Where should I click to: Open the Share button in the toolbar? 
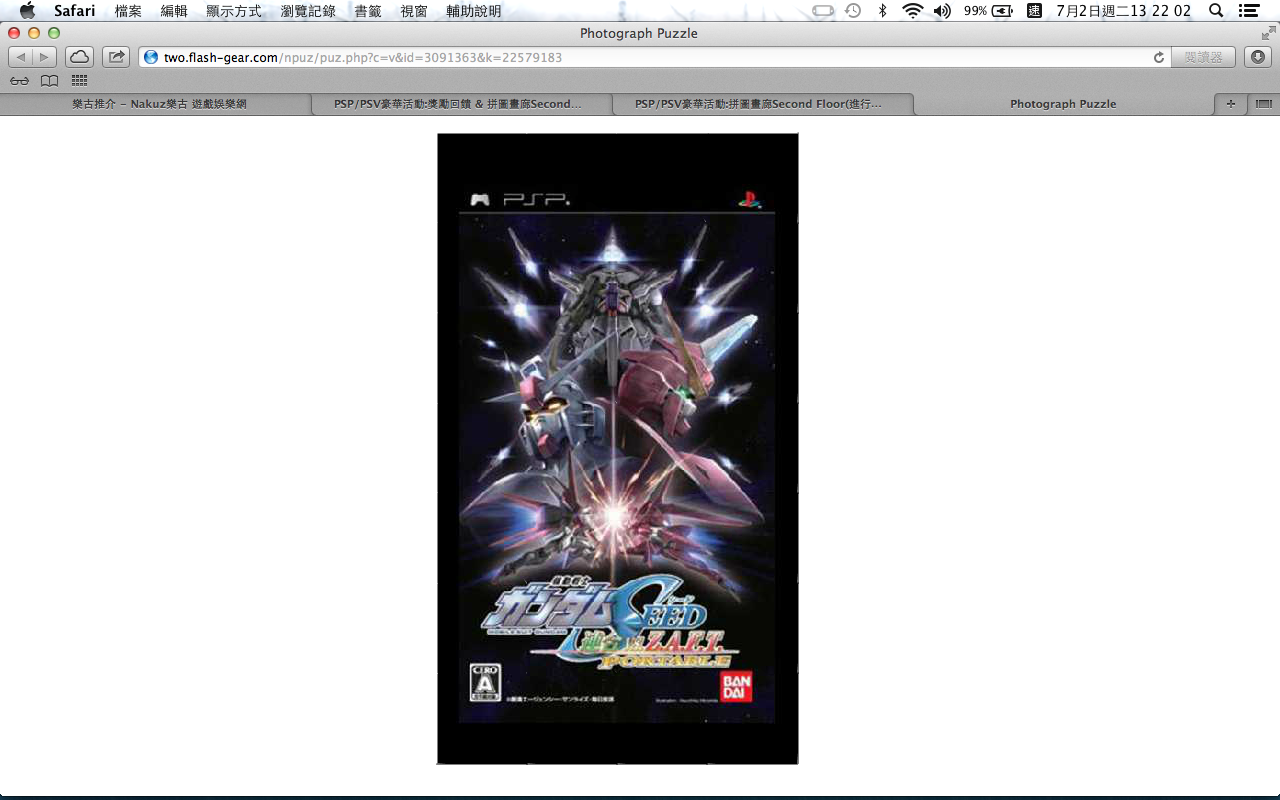click(116, 57)
